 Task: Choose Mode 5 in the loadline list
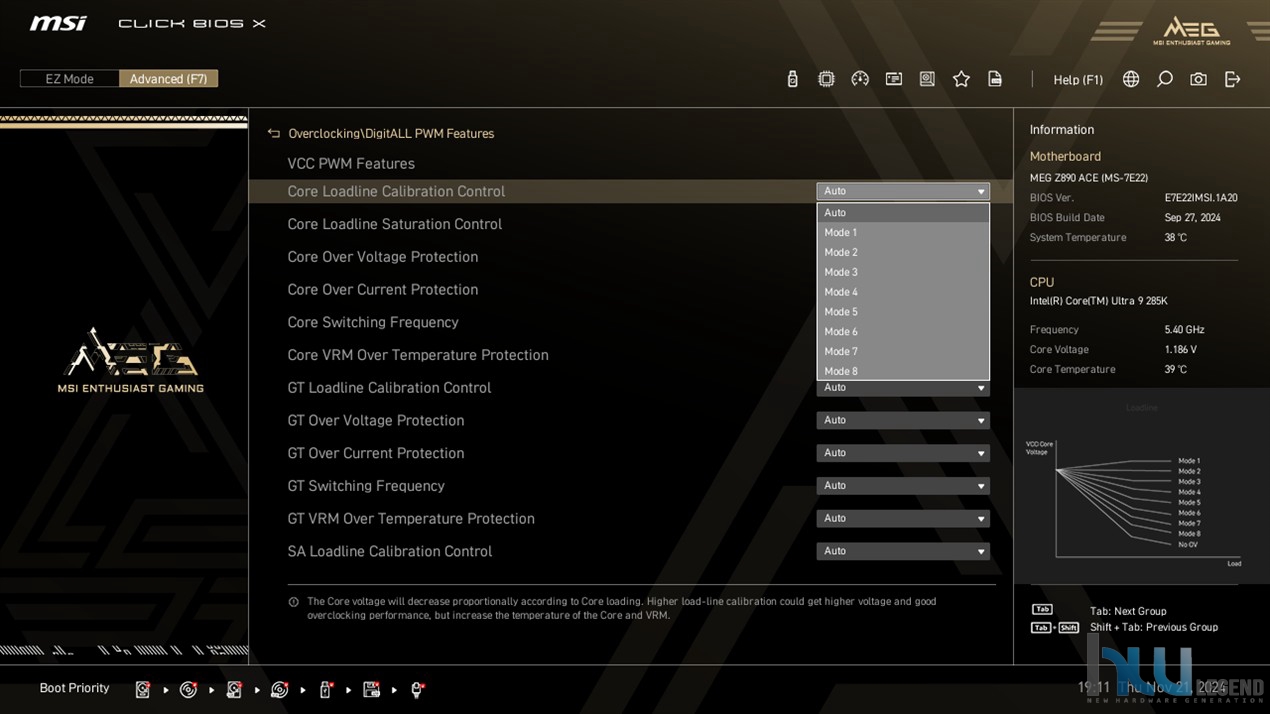tap(903, 312)
